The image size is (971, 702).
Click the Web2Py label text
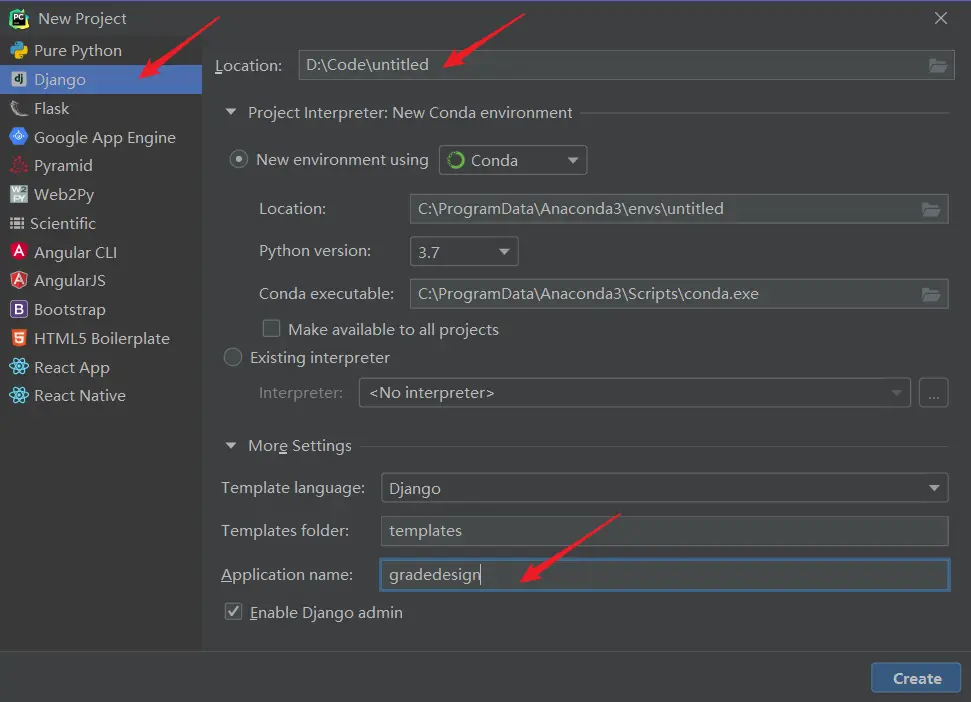pos(64,195)
